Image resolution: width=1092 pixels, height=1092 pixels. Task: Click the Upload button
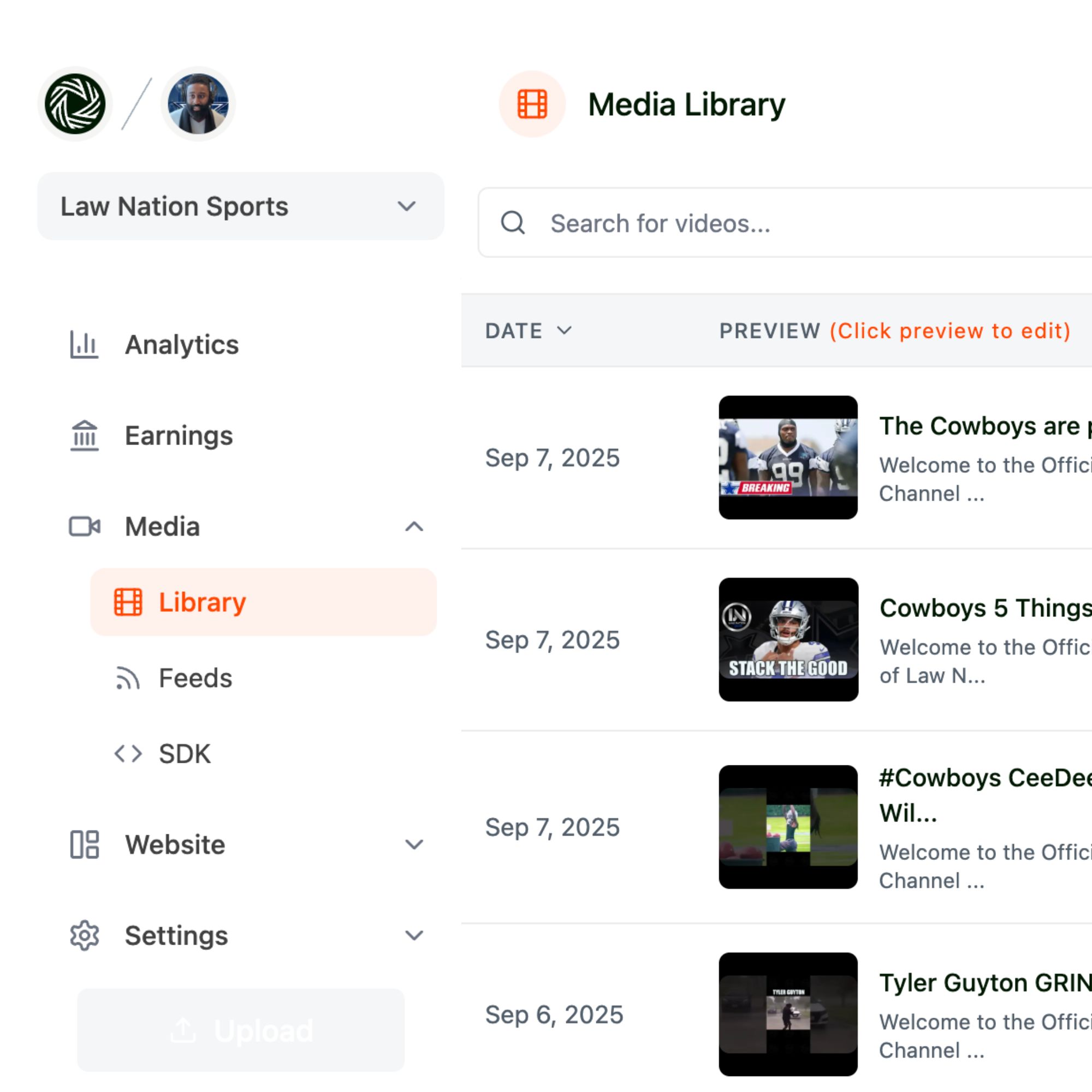tap(241, 1030)
